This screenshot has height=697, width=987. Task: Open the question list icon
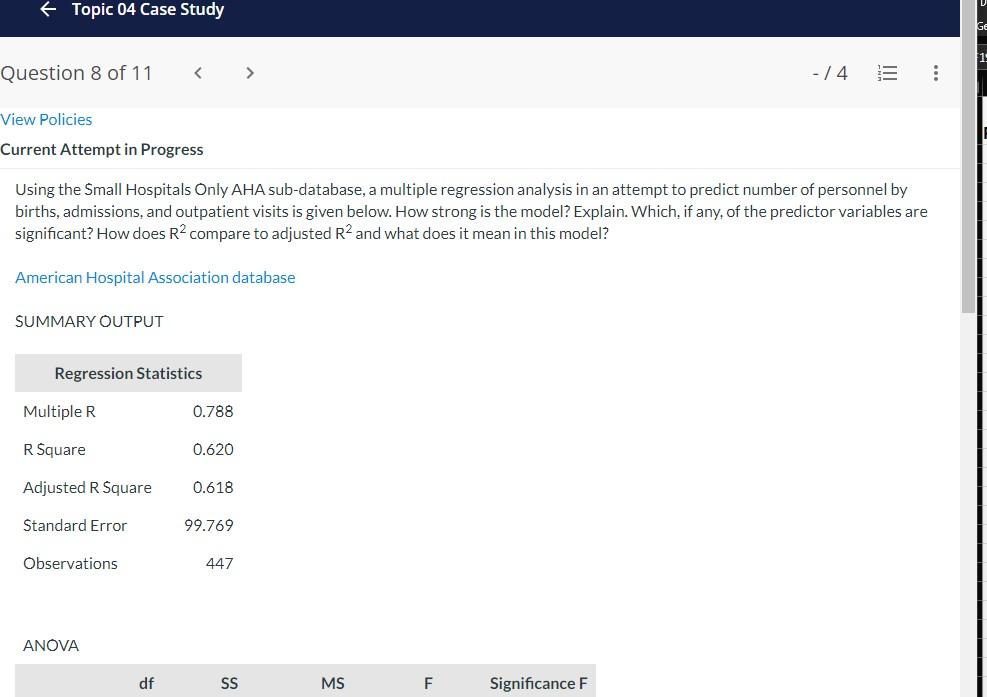tap(888, 73)
